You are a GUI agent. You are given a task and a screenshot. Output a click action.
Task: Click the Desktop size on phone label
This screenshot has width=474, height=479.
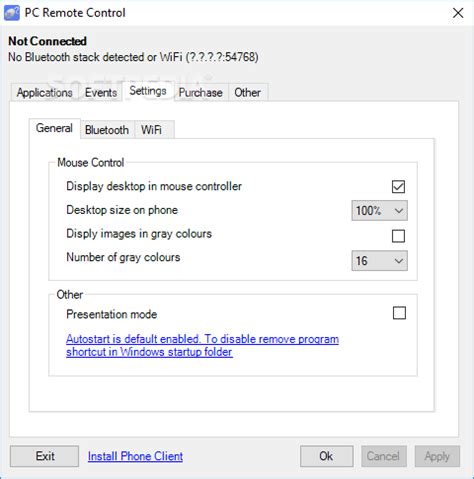tap(122, 210)
